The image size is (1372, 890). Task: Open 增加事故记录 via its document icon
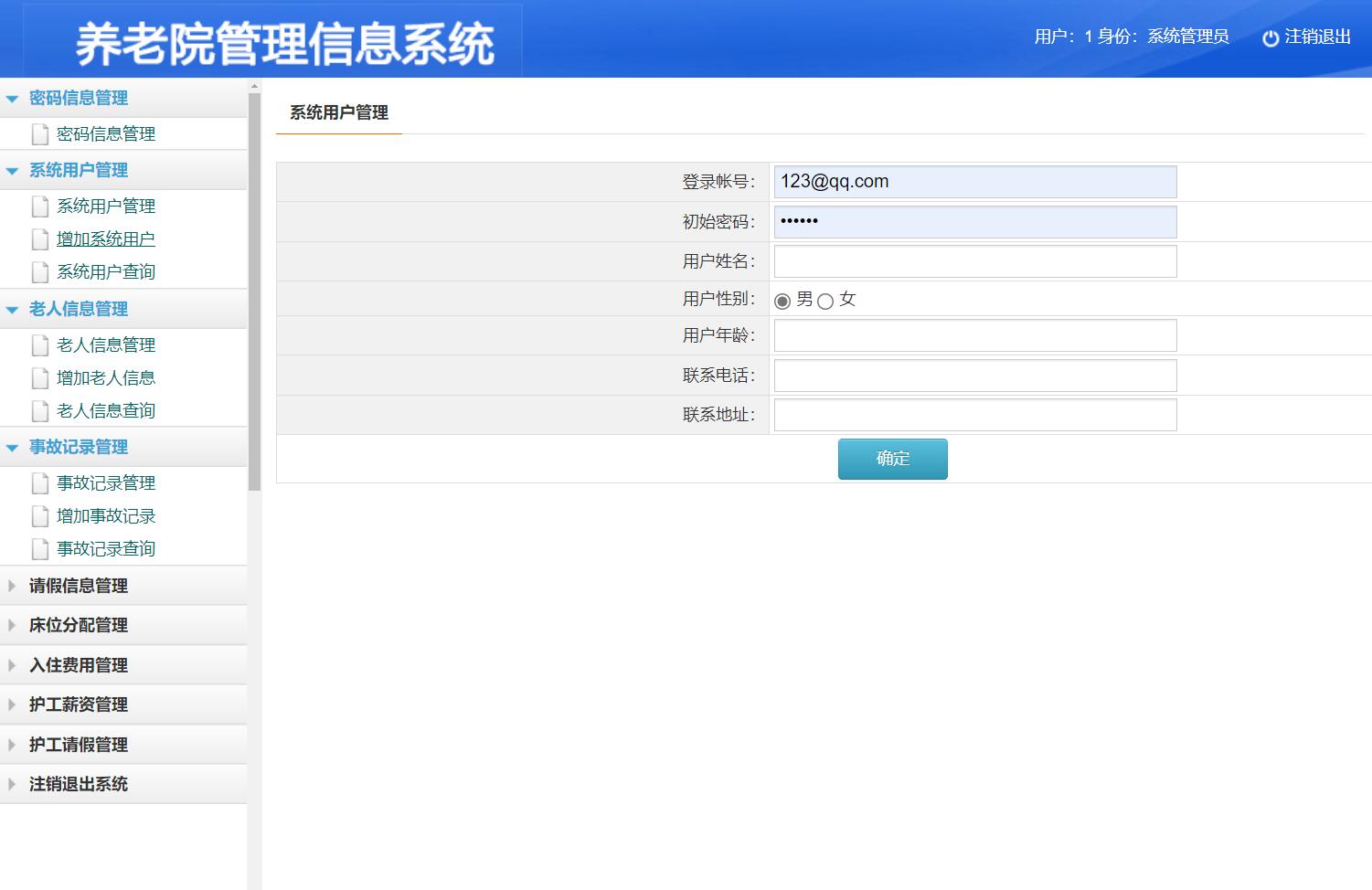tap(39, 515)
